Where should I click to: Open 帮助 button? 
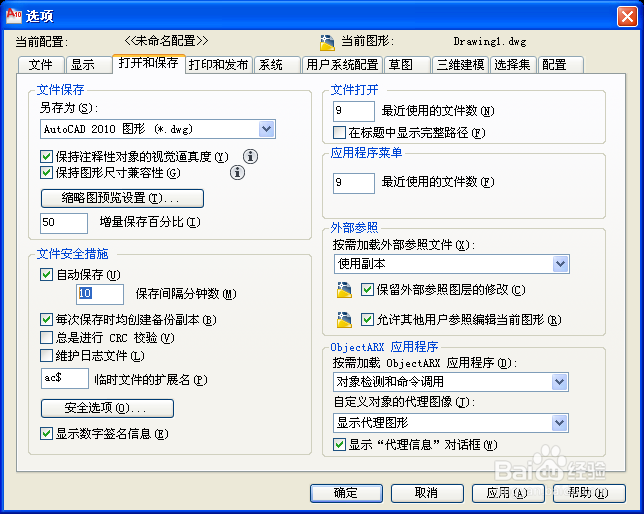click(589, 493)
